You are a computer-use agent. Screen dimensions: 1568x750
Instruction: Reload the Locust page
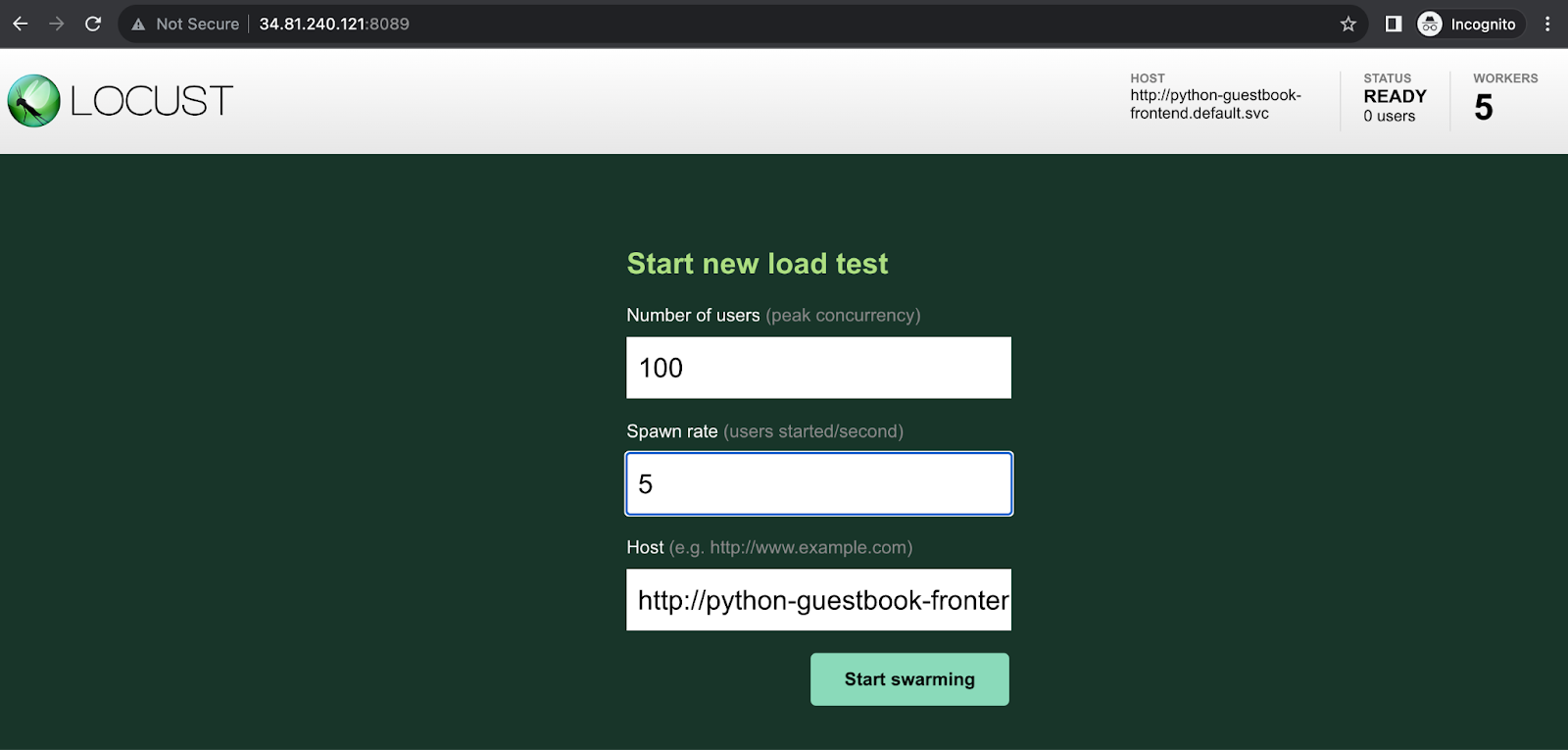(93, 24)
